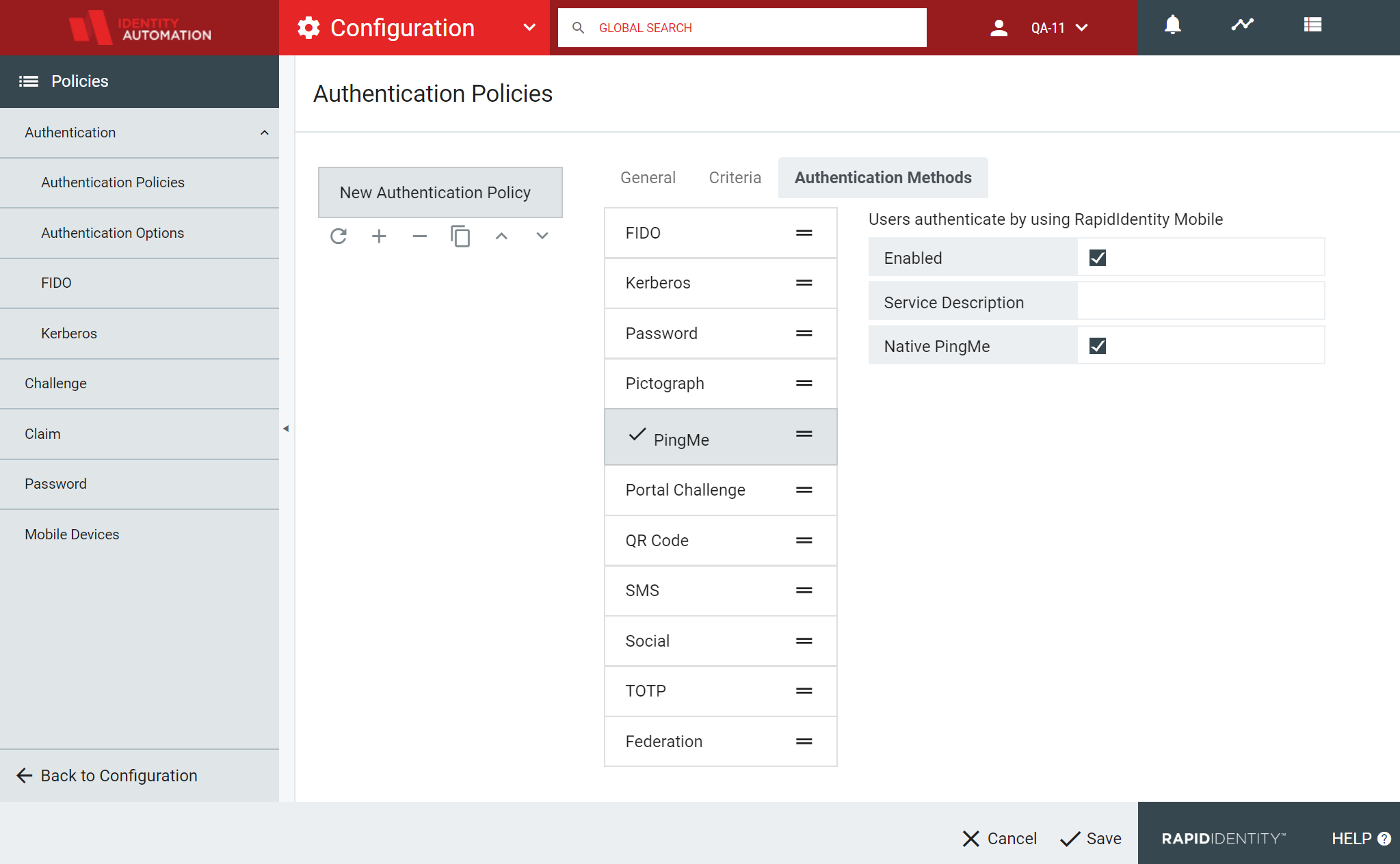Select the Federation authentication method

click(x=721, y=742)
